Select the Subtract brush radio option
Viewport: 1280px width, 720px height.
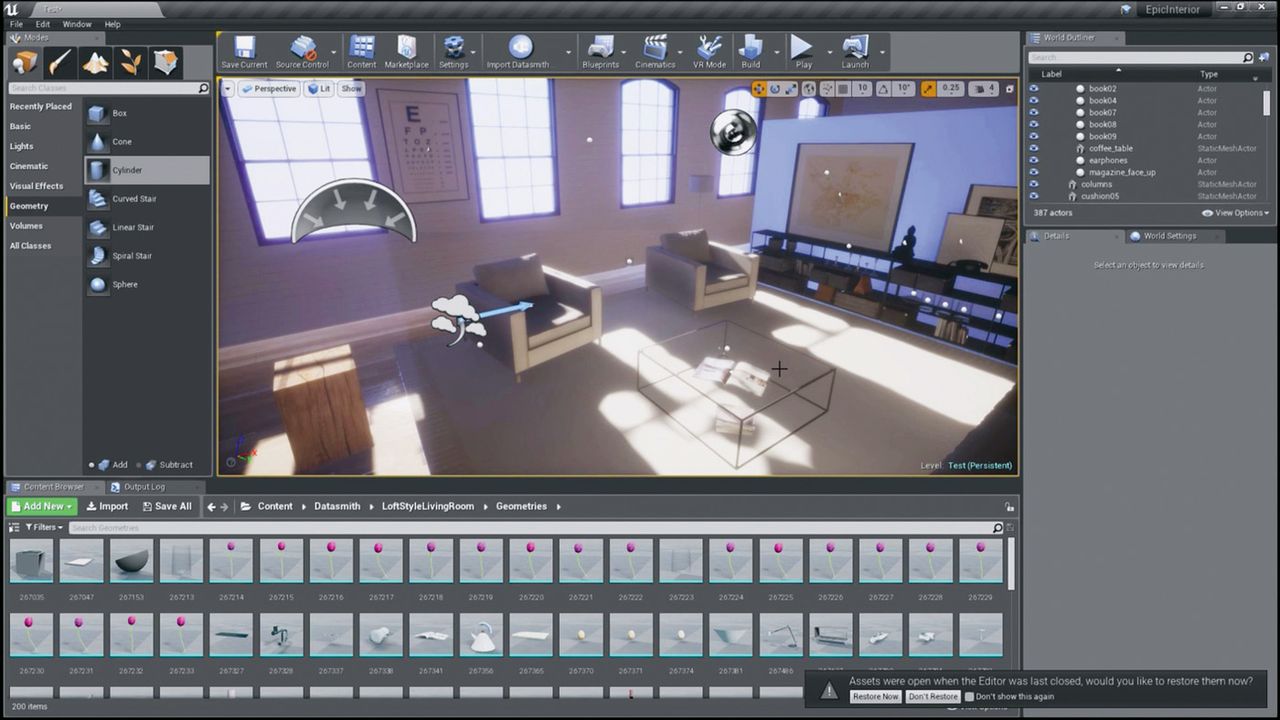click(x=138, y=465)
